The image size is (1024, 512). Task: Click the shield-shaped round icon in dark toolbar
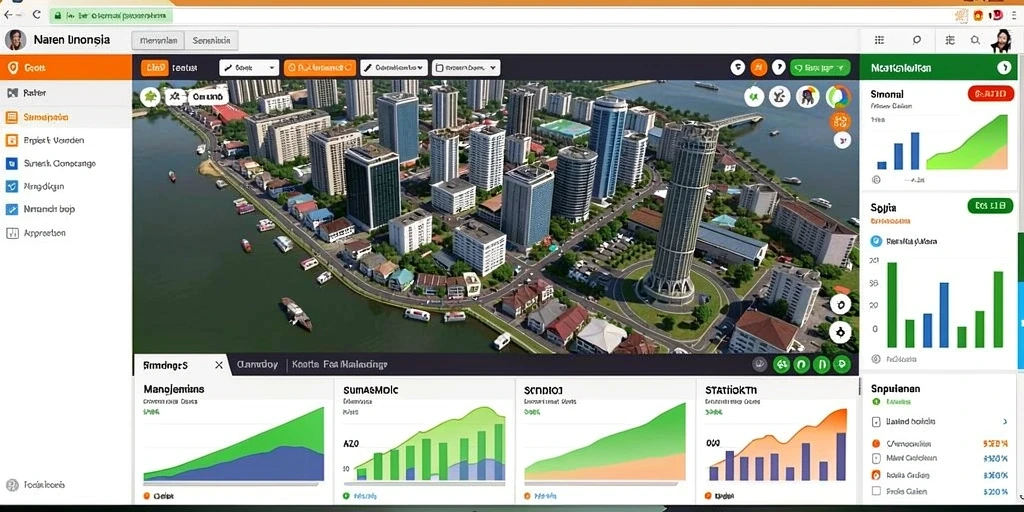(737, 67)
